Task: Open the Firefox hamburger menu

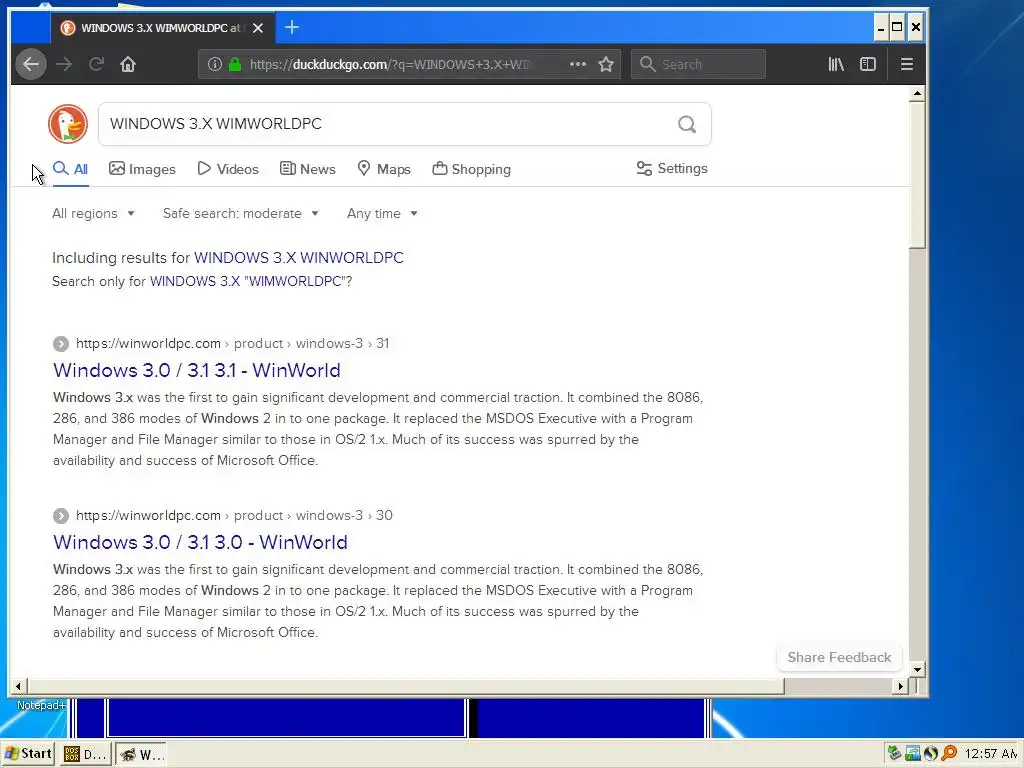Action: [x=906, y=64]
